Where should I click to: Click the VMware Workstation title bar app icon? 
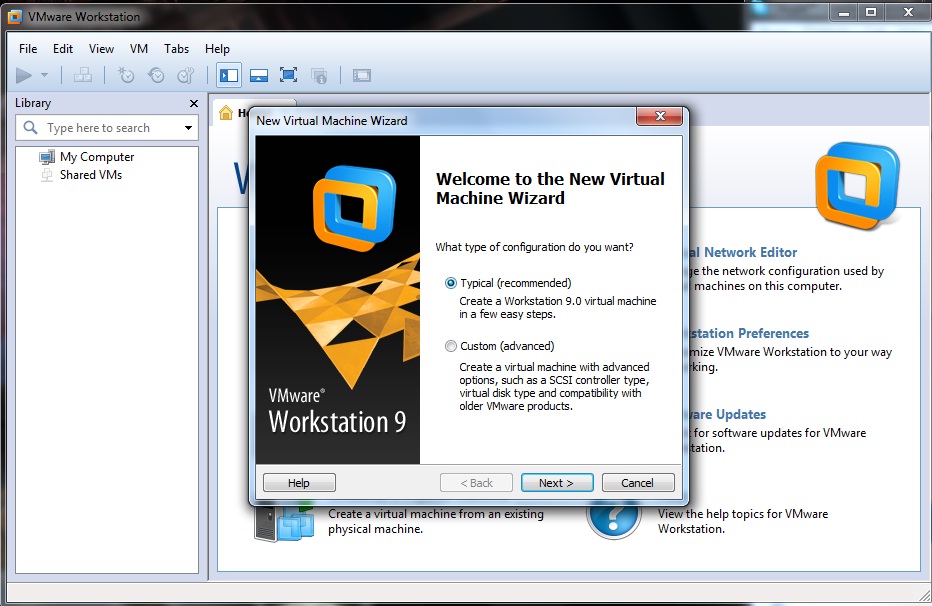(15, 17)
